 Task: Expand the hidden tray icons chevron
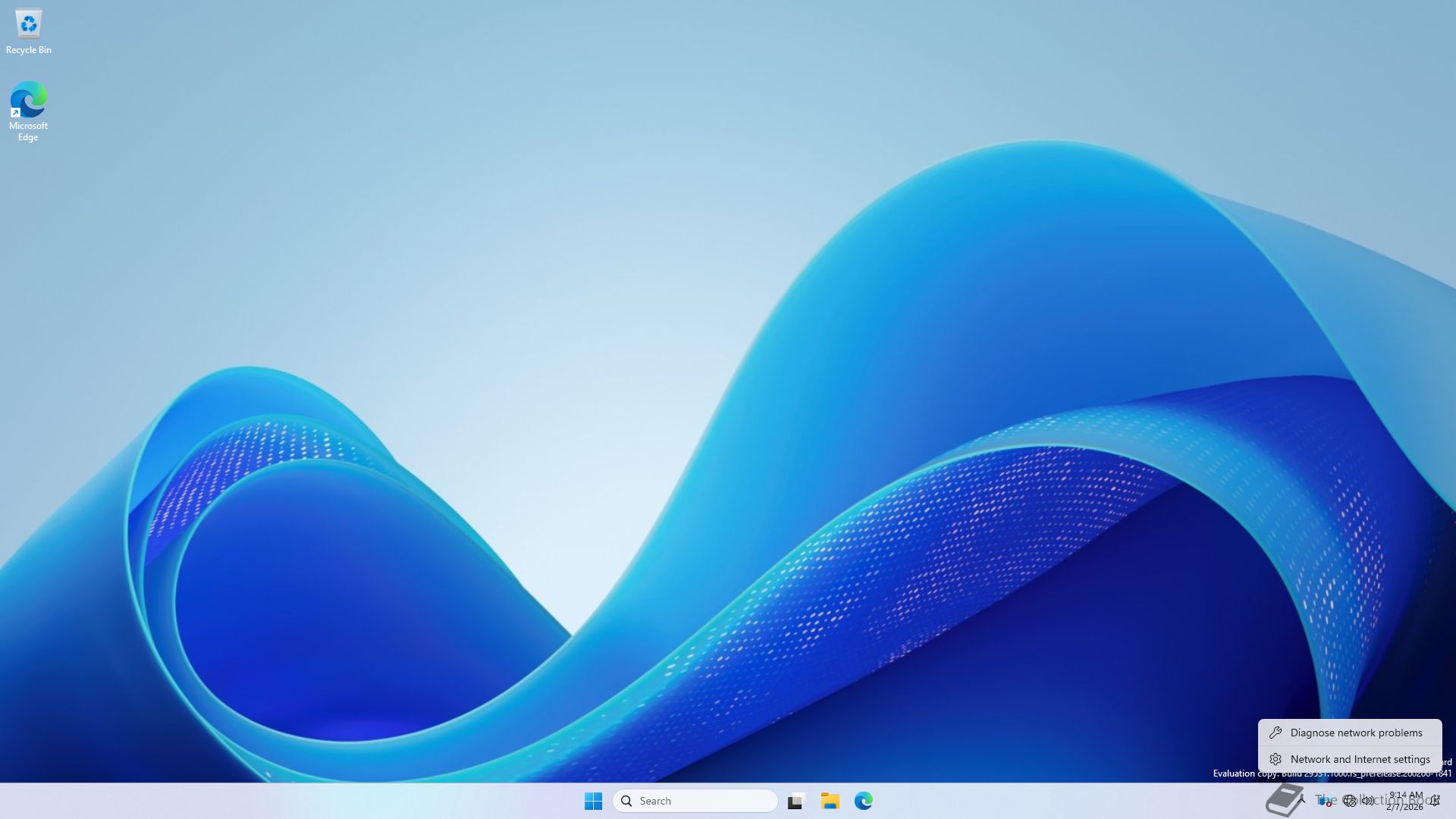pos(1301,800)
